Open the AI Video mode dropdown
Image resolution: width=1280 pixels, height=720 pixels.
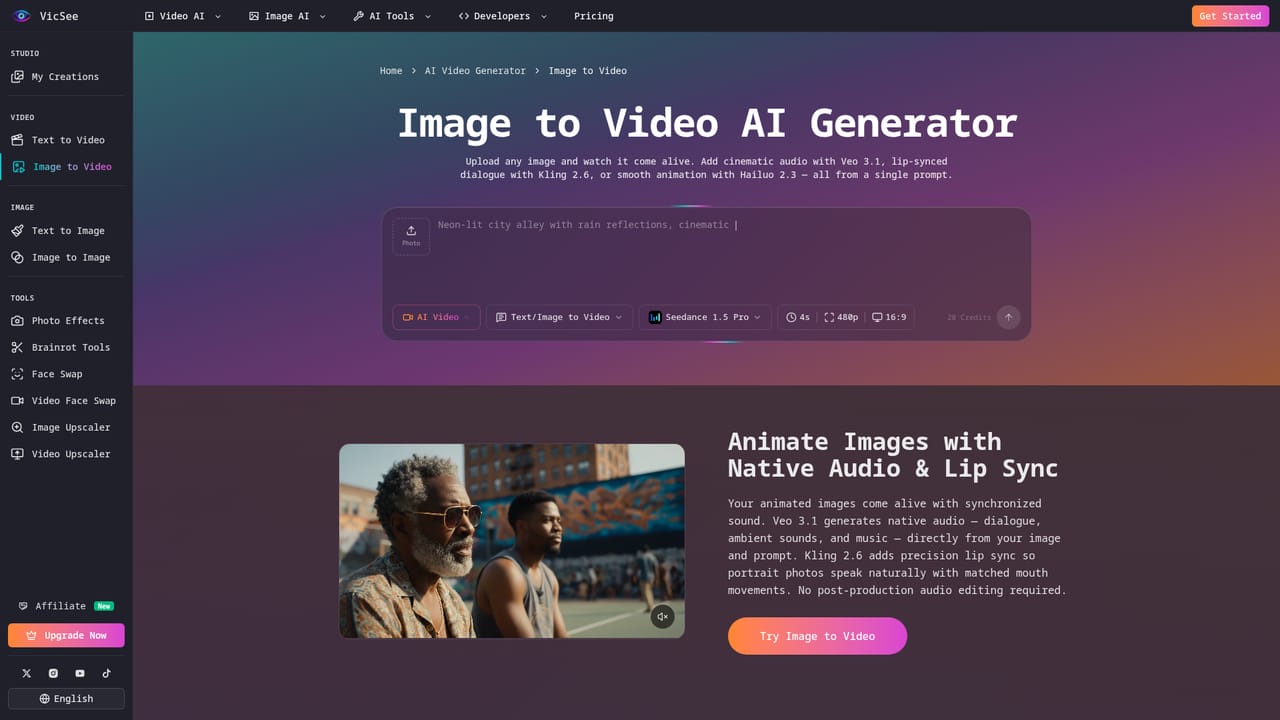pos(436,317)
